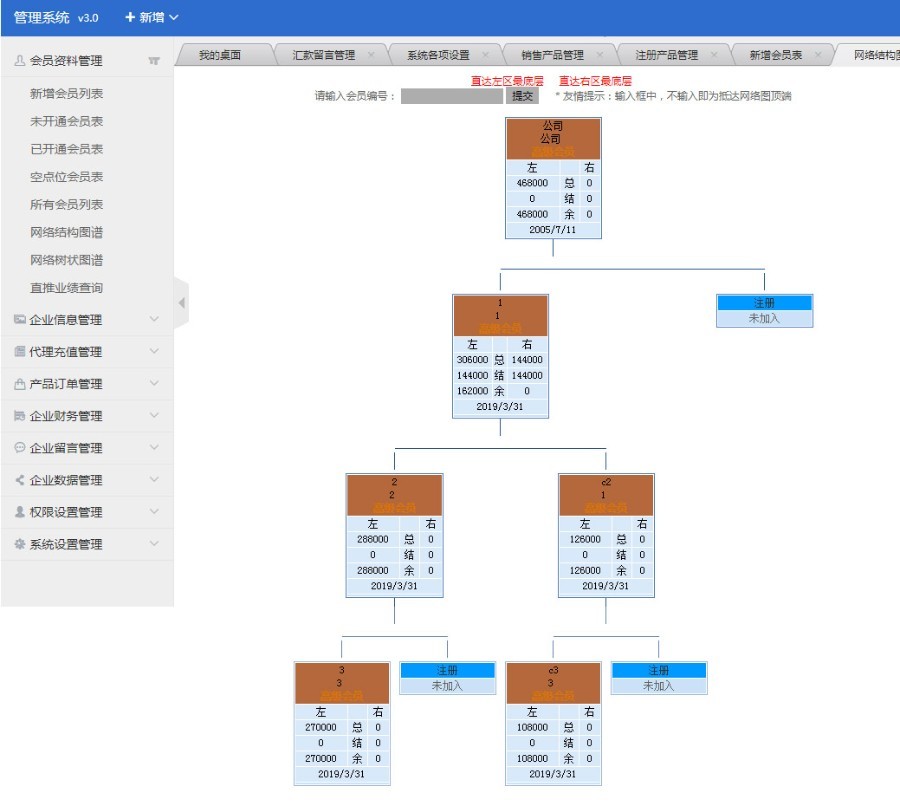Click the 企业数据管理 share icon

point(22,479)
